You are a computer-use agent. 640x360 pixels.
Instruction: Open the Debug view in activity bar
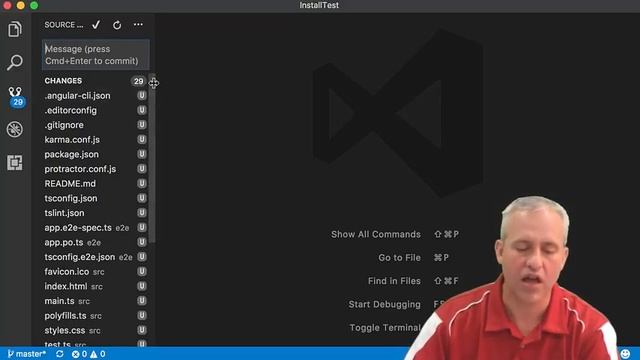[15, 129]
